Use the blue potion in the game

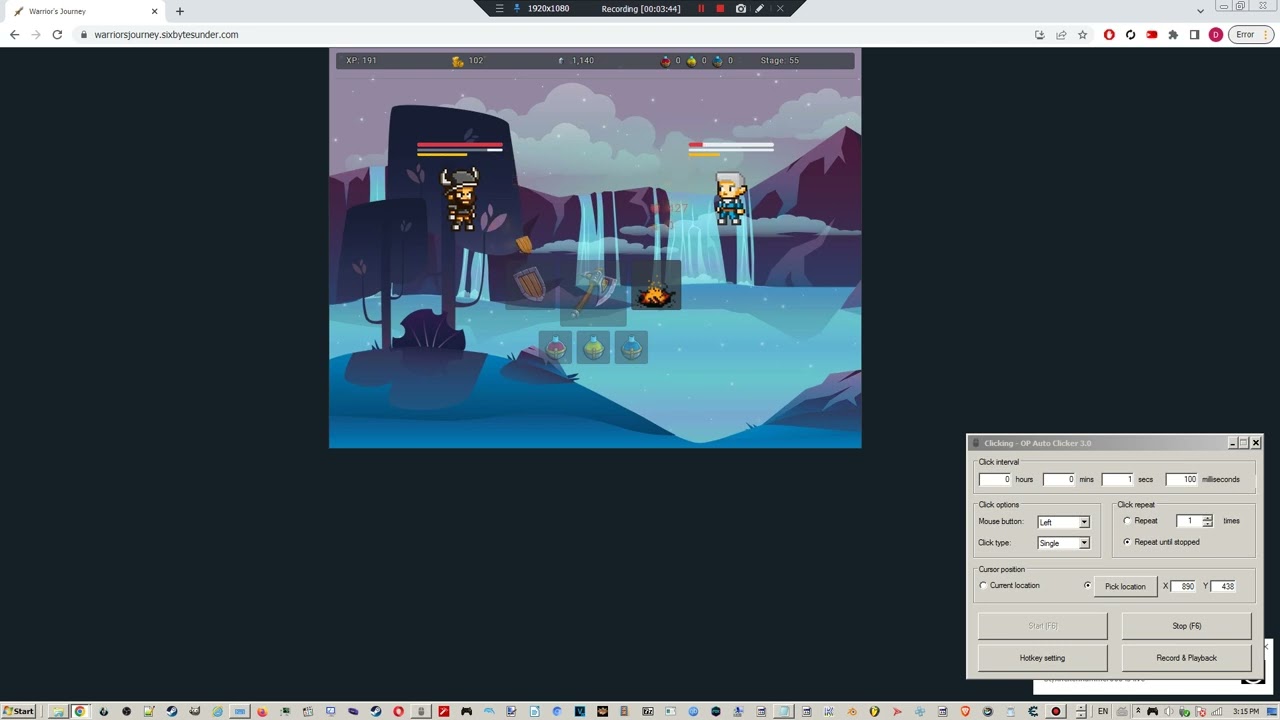pyautogui.click(x=631, y=348)
